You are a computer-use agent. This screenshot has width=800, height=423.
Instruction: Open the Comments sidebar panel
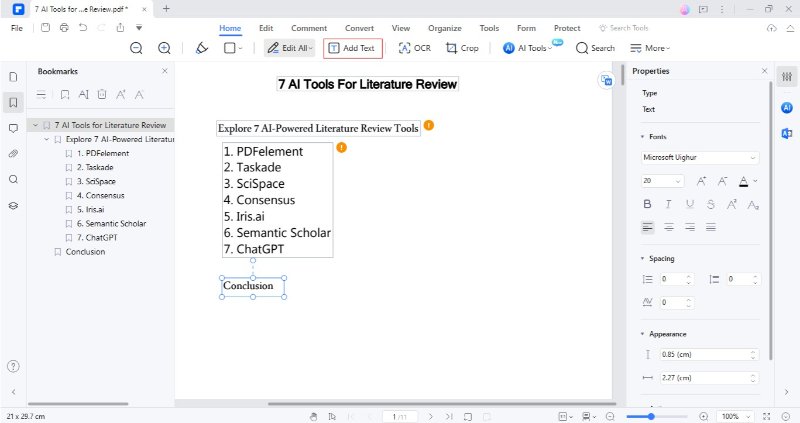pos(13,128)
